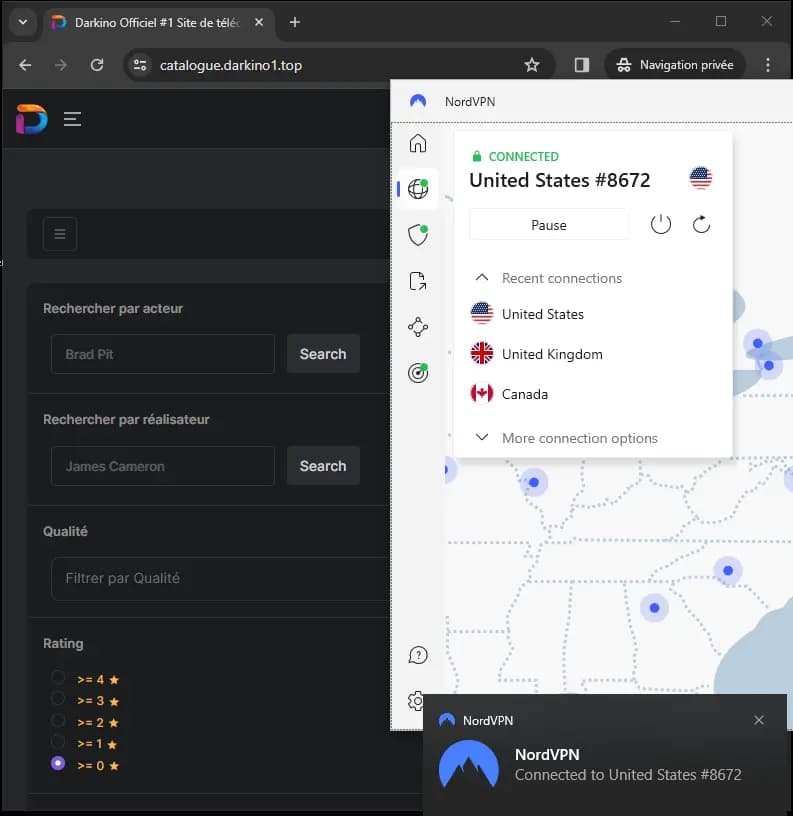Select the >= 4 star rating option

click(x=58, y=677)
